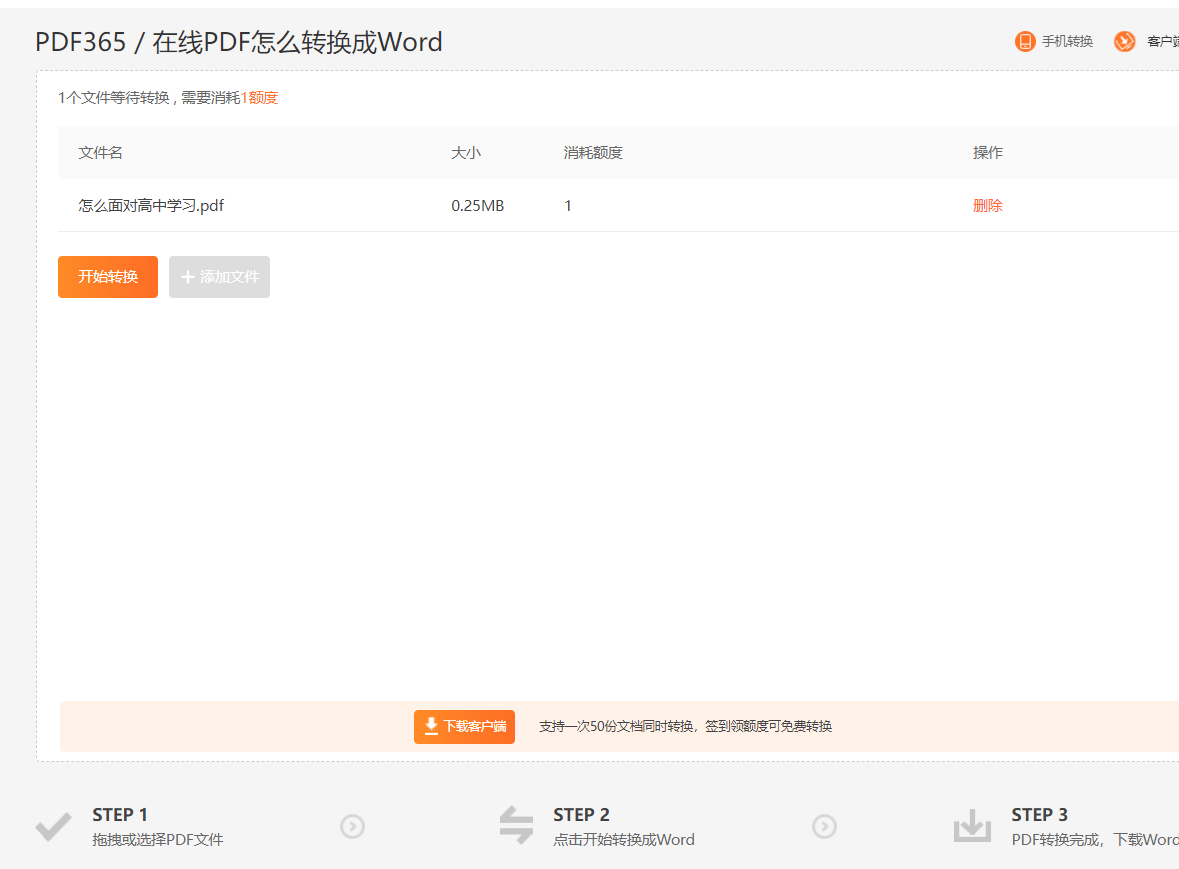
Task: Click the 消耗额度 column header
Action: click(593, 153)
